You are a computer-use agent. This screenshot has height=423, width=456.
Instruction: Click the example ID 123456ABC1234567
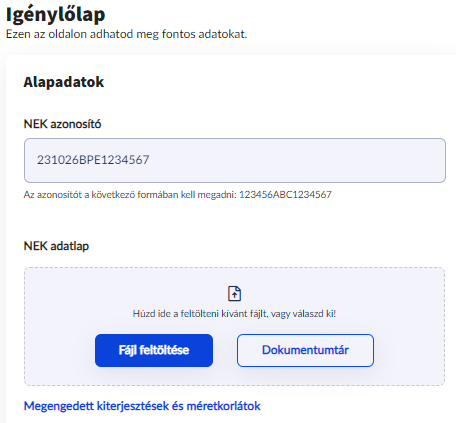pyautogui.click(x=285, y=194)
